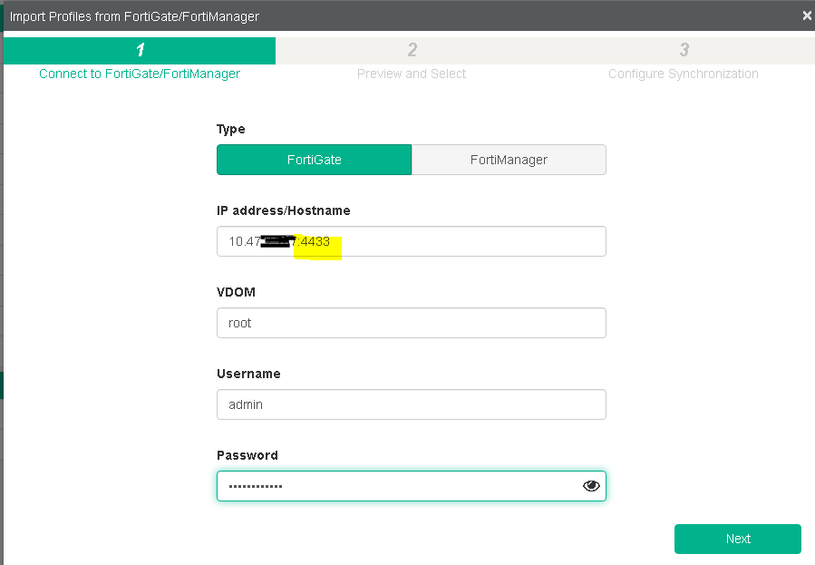
Task: Click the Connect to FortiGate/FortiManager step label
Action: click(140, 74)
